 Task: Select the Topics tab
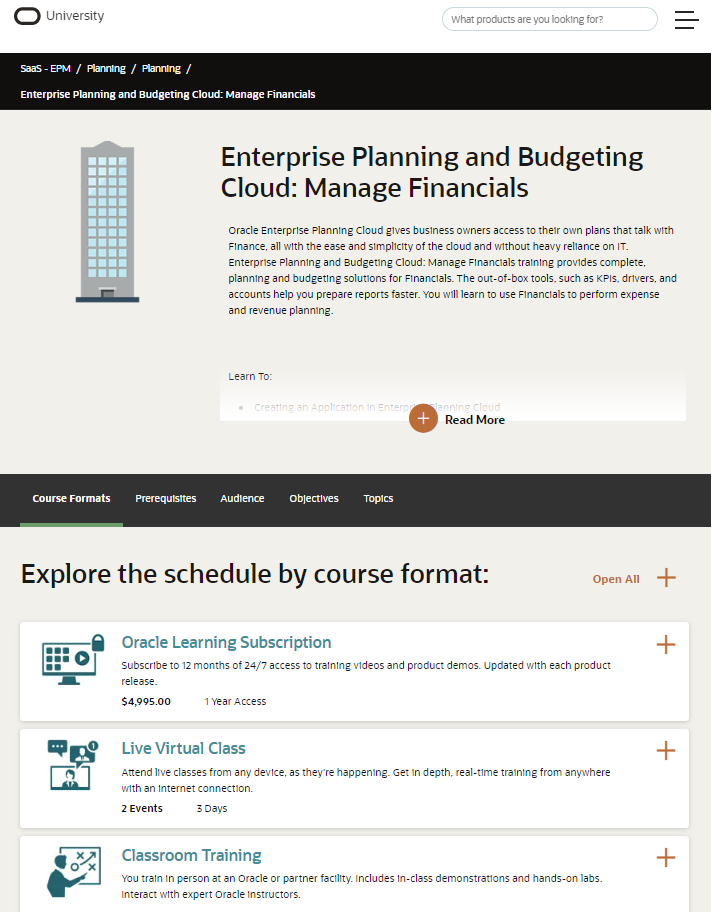(x=378, y=498)
